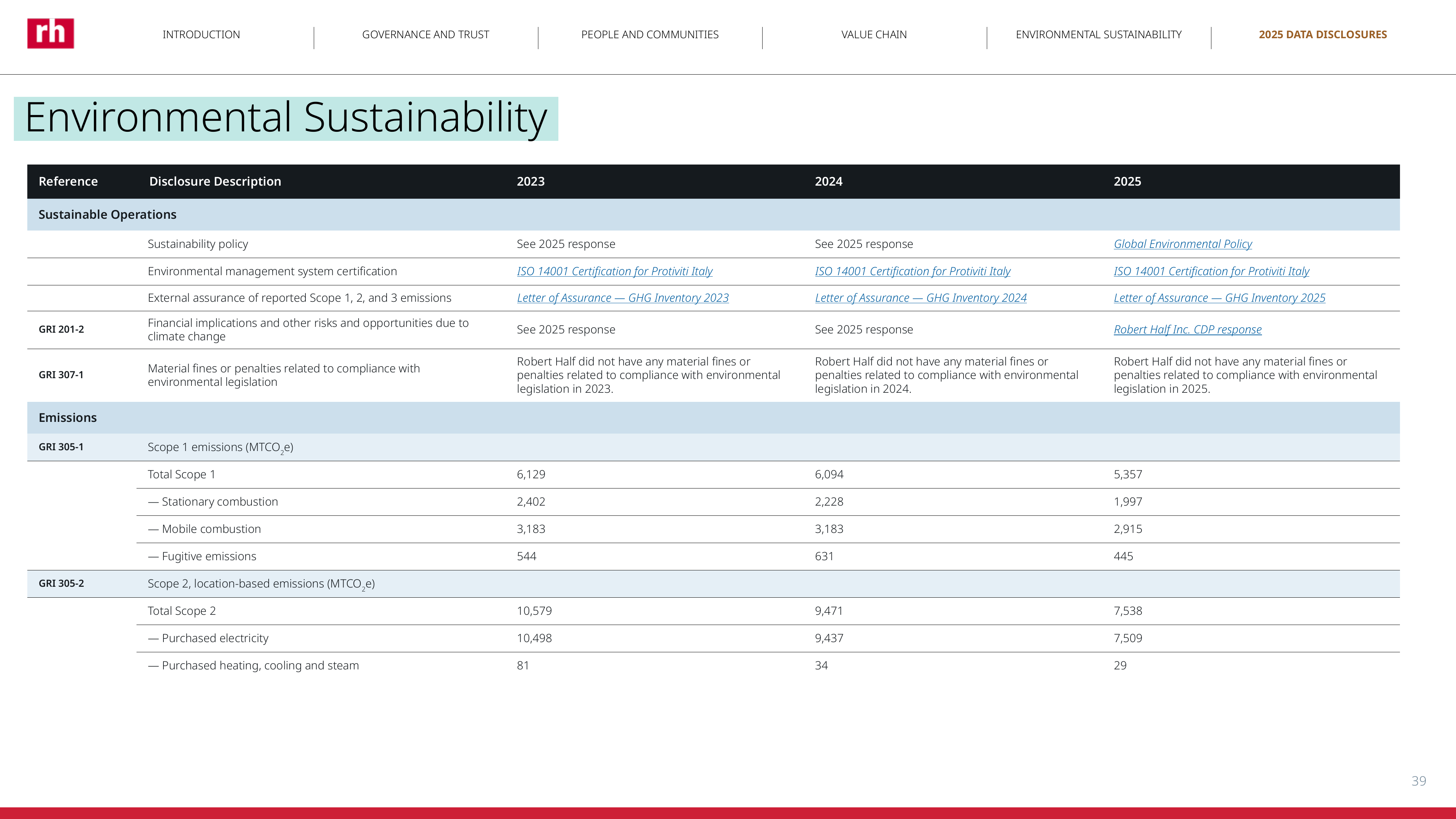Click Fugitive emissions 2024 value 631
1456x819 pixels.
click(x=824, y=556)
